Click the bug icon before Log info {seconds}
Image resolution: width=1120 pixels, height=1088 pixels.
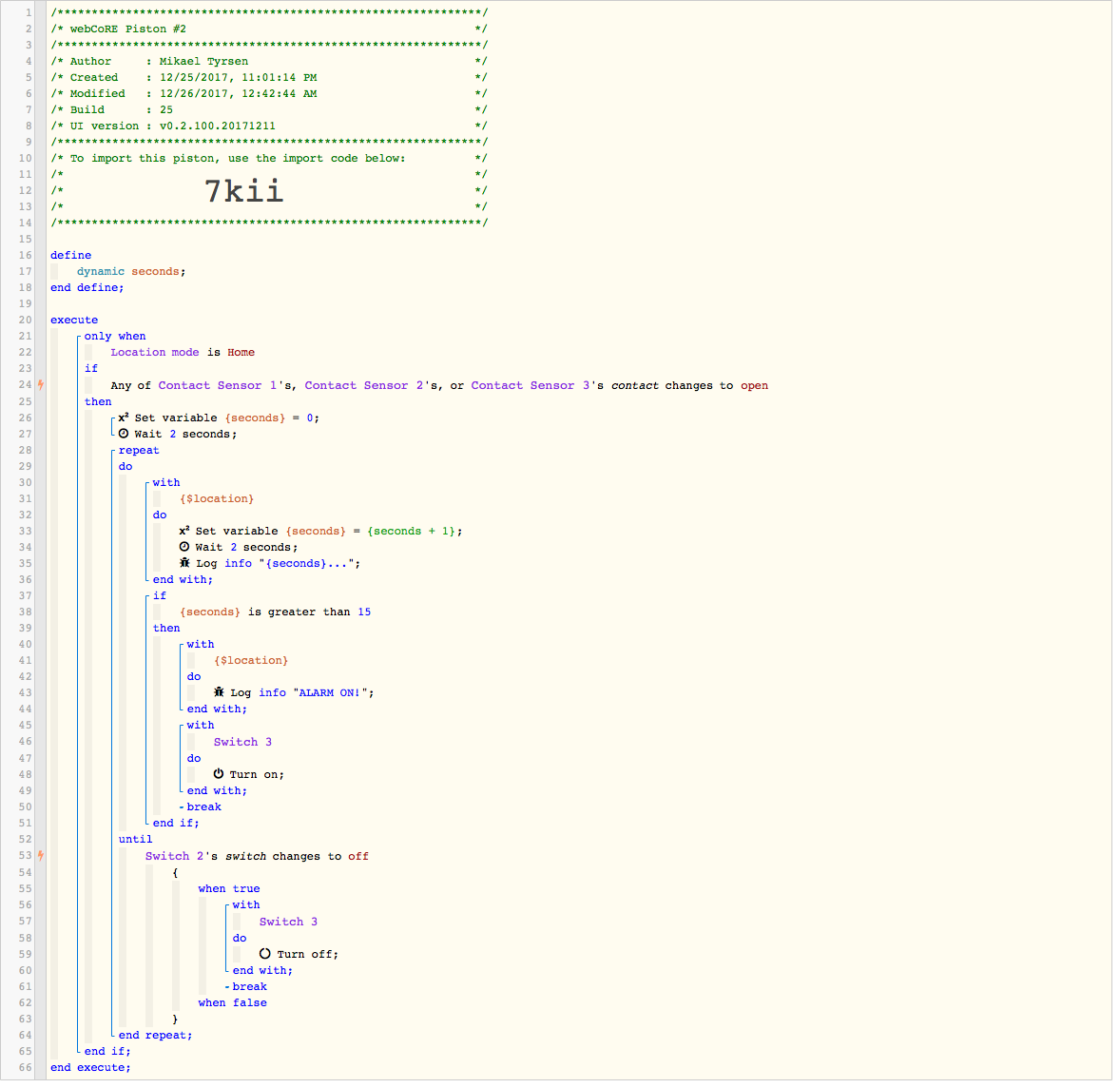tap(184, 563)
